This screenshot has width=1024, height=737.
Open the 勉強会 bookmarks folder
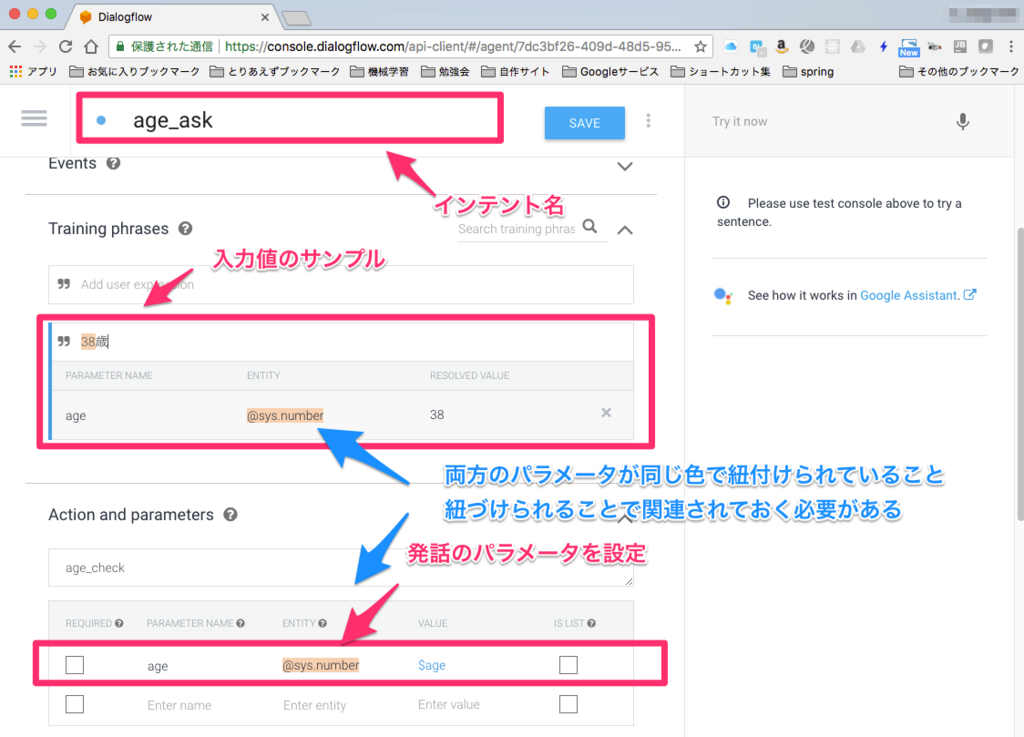(445, 71)
